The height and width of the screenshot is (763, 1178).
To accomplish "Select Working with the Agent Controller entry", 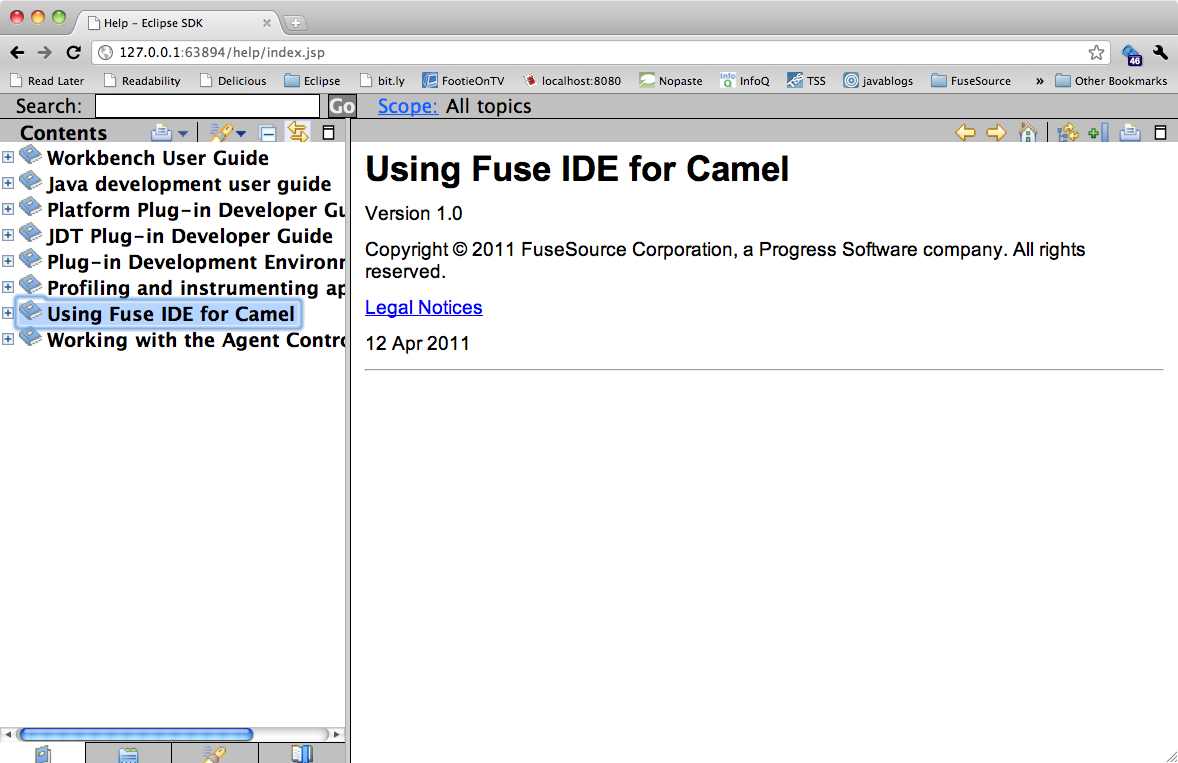I will click(195, 340).
